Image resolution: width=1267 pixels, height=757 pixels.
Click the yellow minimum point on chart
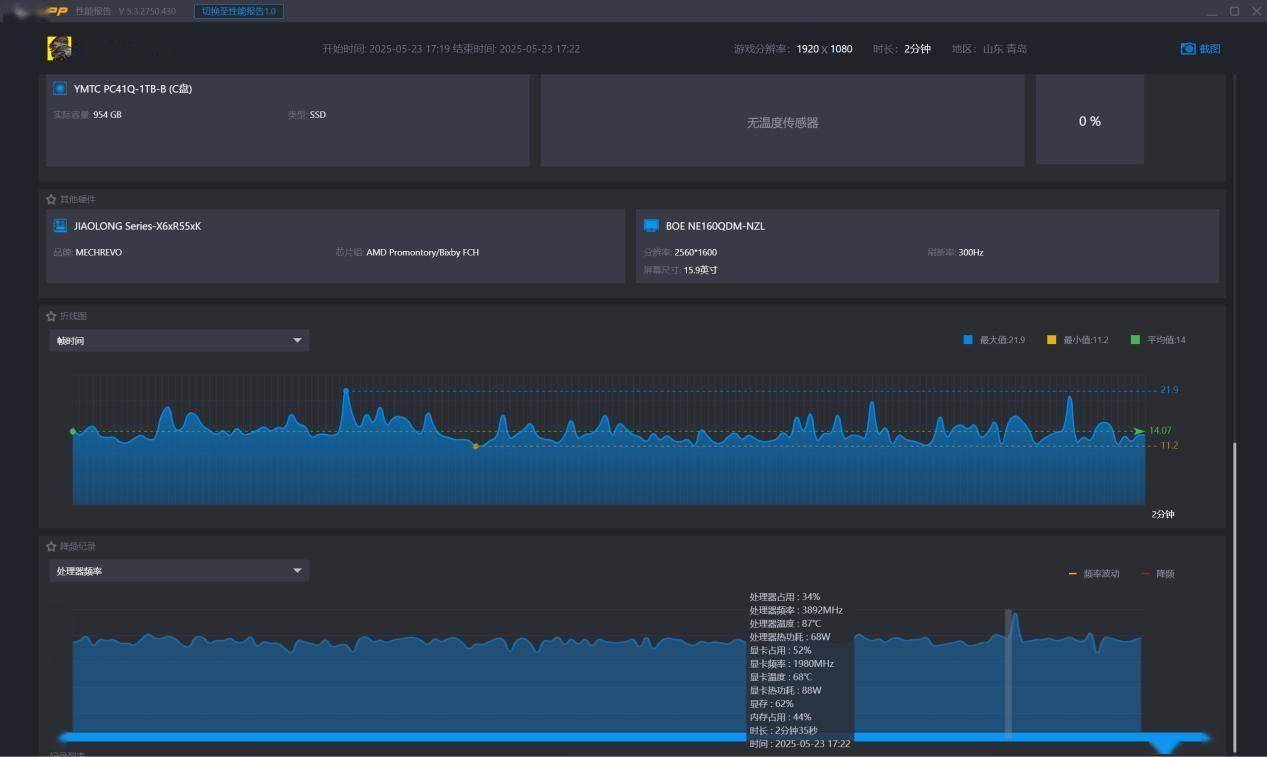(x=476, y=446)
